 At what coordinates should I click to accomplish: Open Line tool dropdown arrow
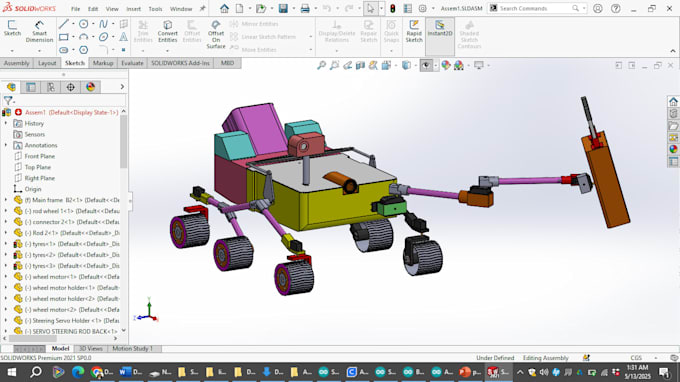(73, 24)
